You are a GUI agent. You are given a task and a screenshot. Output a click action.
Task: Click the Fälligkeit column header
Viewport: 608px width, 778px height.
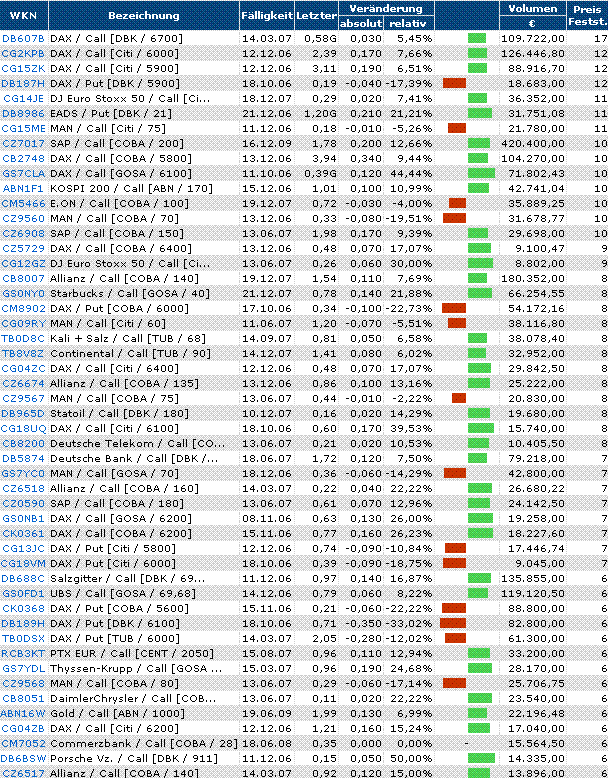[267, 15]
